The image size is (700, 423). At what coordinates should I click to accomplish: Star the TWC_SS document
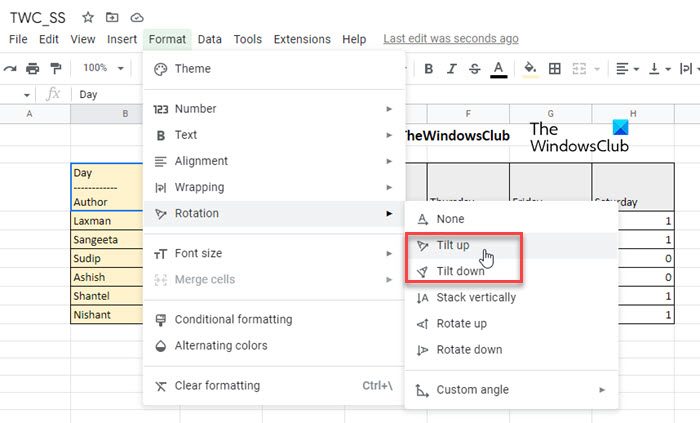[88, 17]
